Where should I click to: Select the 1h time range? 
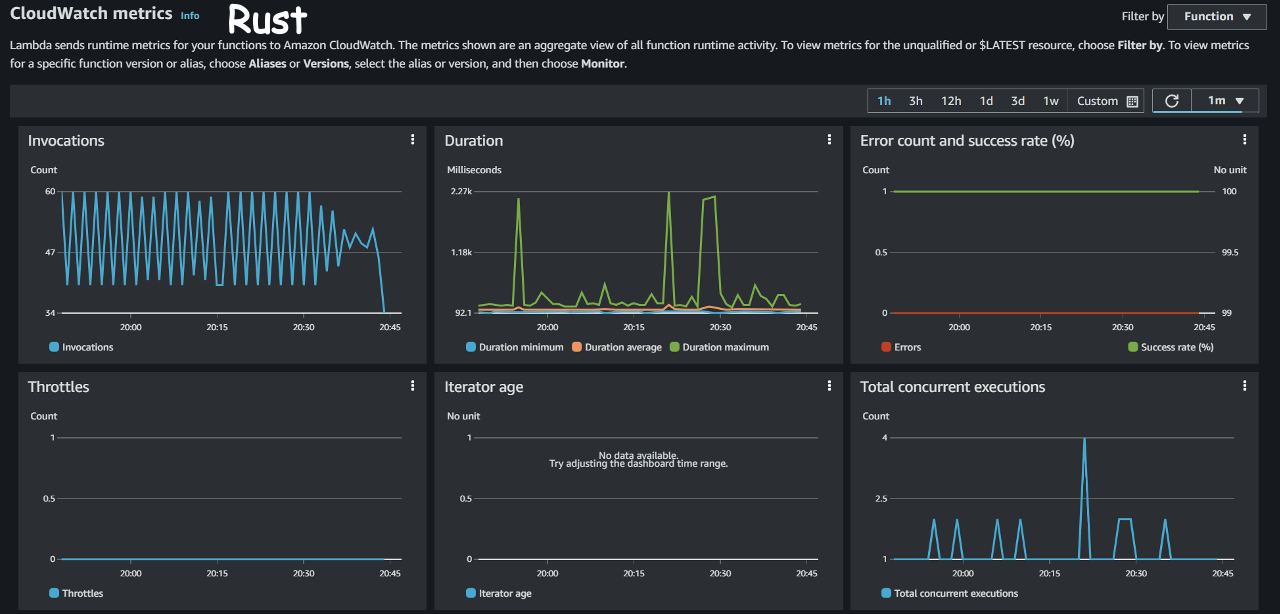[884, 101]
